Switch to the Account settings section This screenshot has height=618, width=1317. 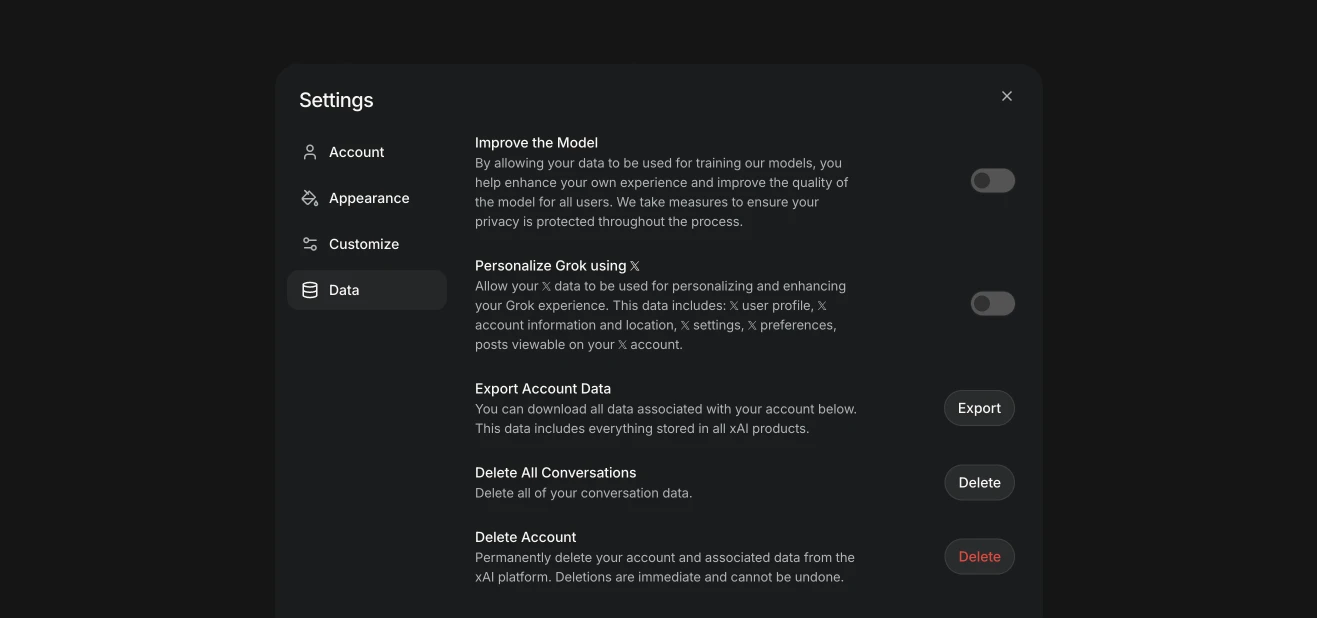[356, 151]
